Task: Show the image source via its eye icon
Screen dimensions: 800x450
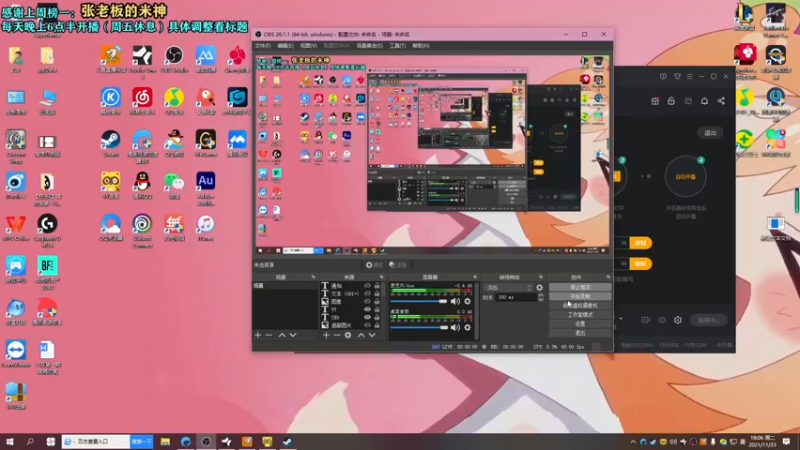Action: coord(367,302)
